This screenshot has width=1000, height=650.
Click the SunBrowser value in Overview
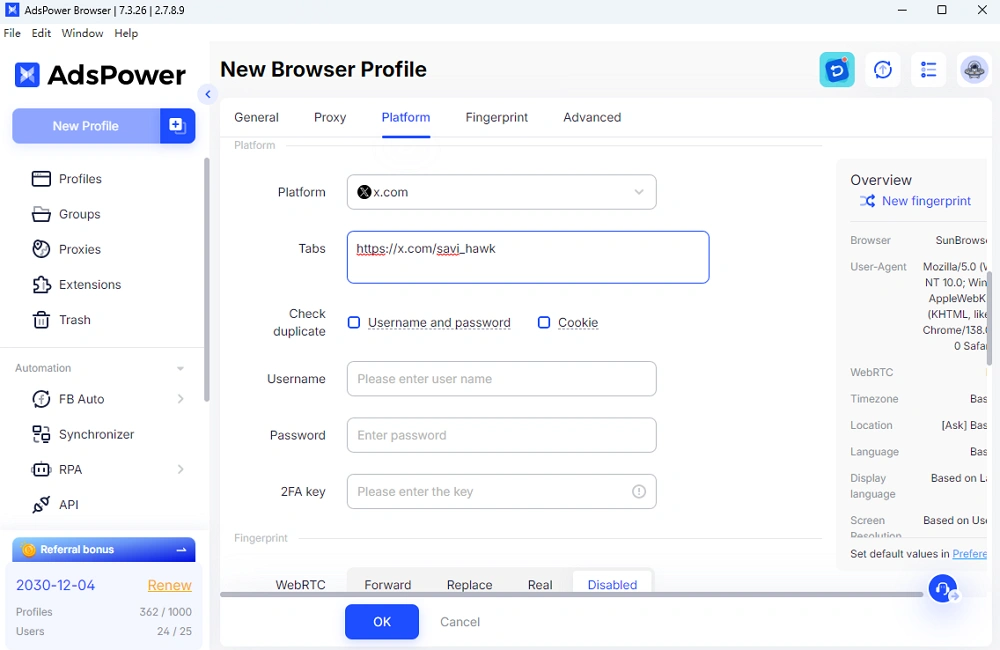tap(961, 240)
